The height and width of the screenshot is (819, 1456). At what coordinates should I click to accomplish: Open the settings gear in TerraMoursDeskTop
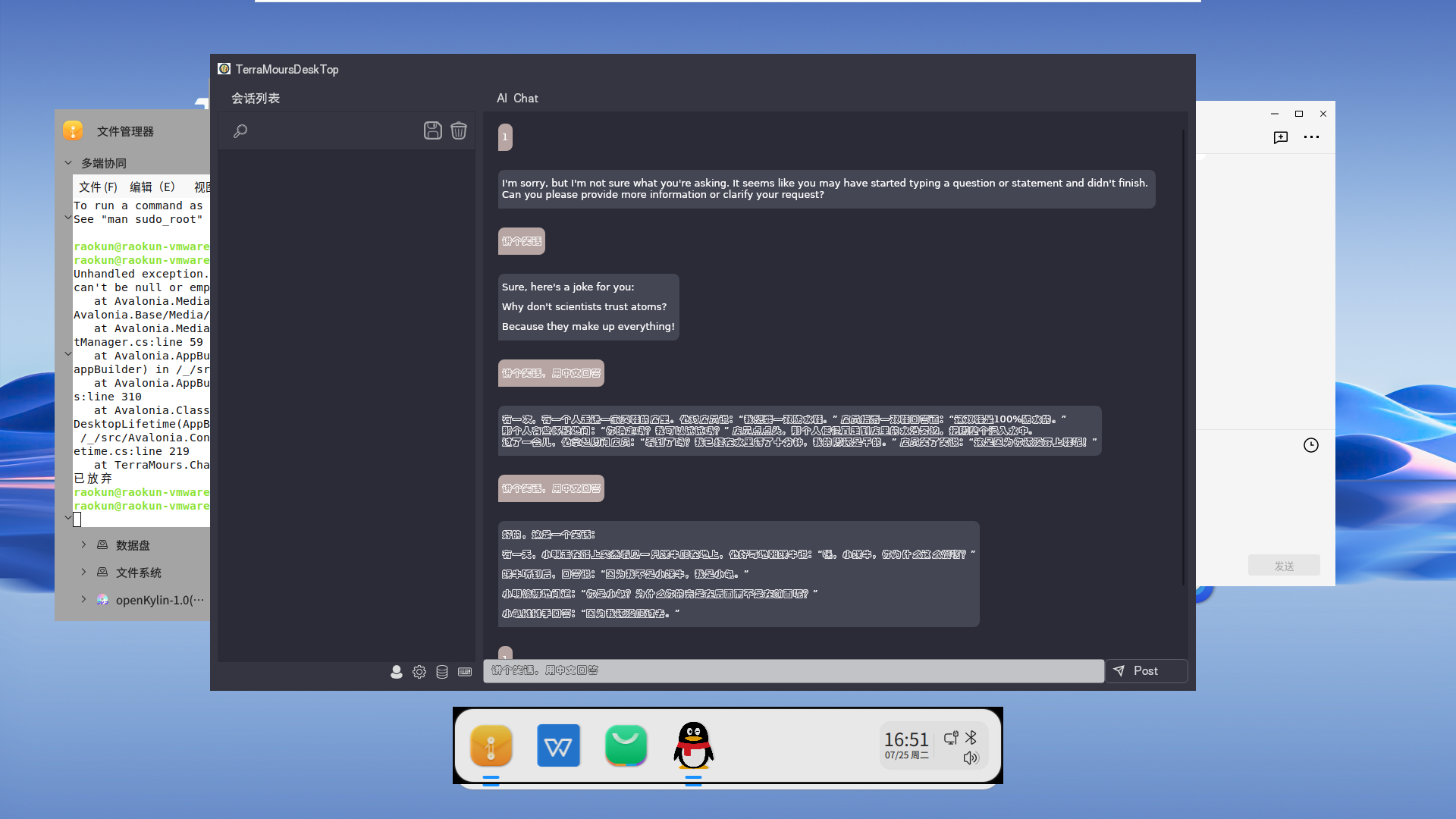pyautogui.click(x=419, y=672)
